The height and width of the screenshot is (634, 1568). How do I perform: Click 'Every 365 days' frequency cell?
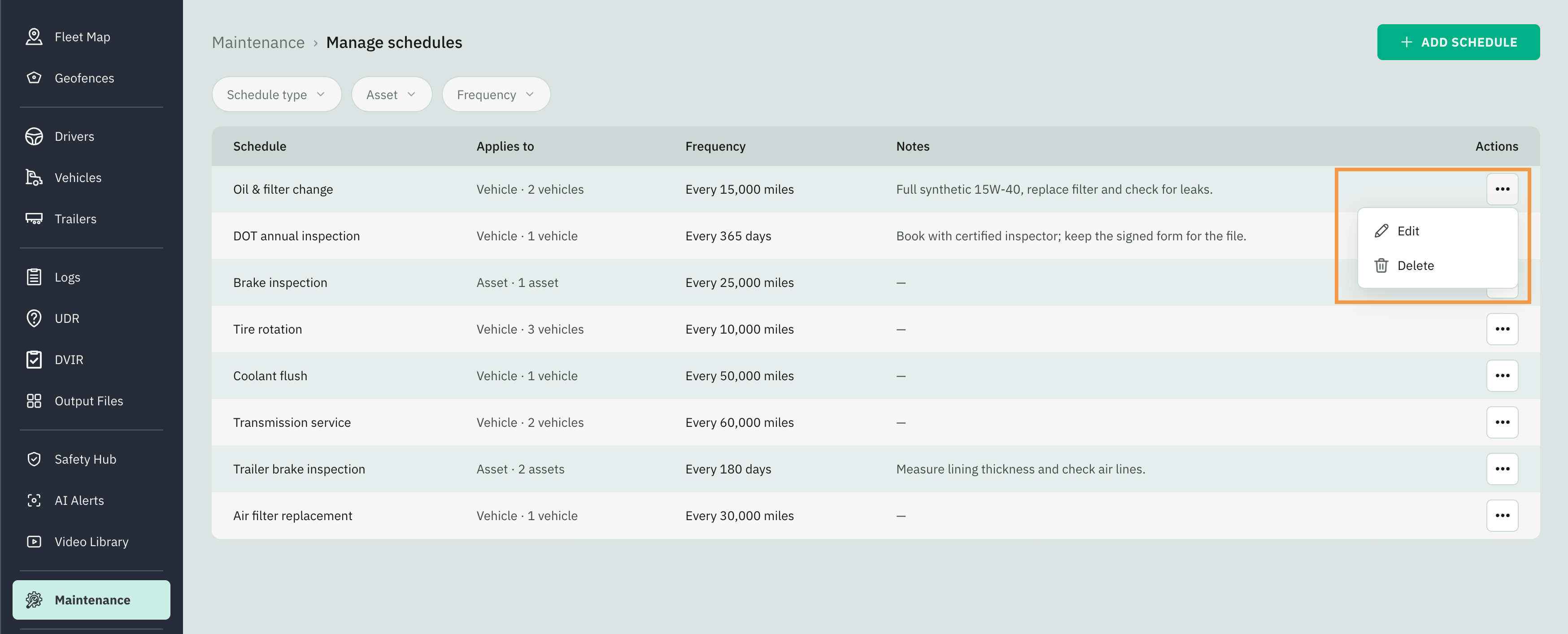click(x=728, y=236)
